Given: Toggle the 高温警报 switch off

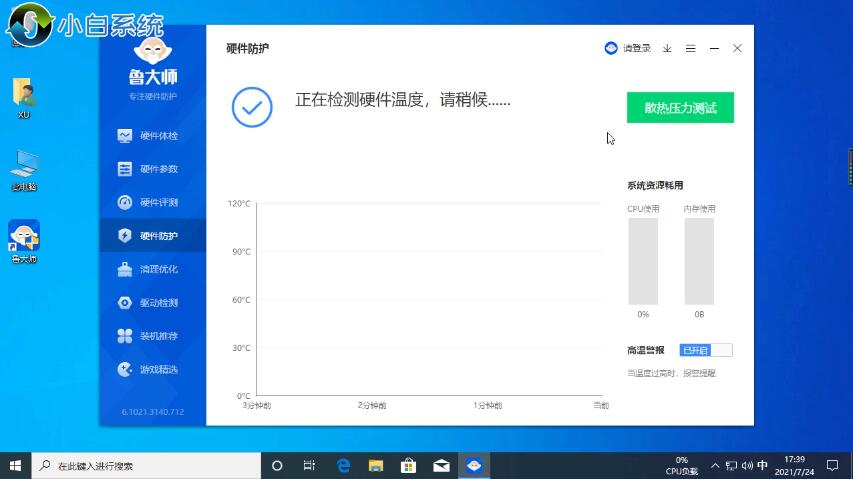Looking at the screenshot, I should tap(706, 350).
